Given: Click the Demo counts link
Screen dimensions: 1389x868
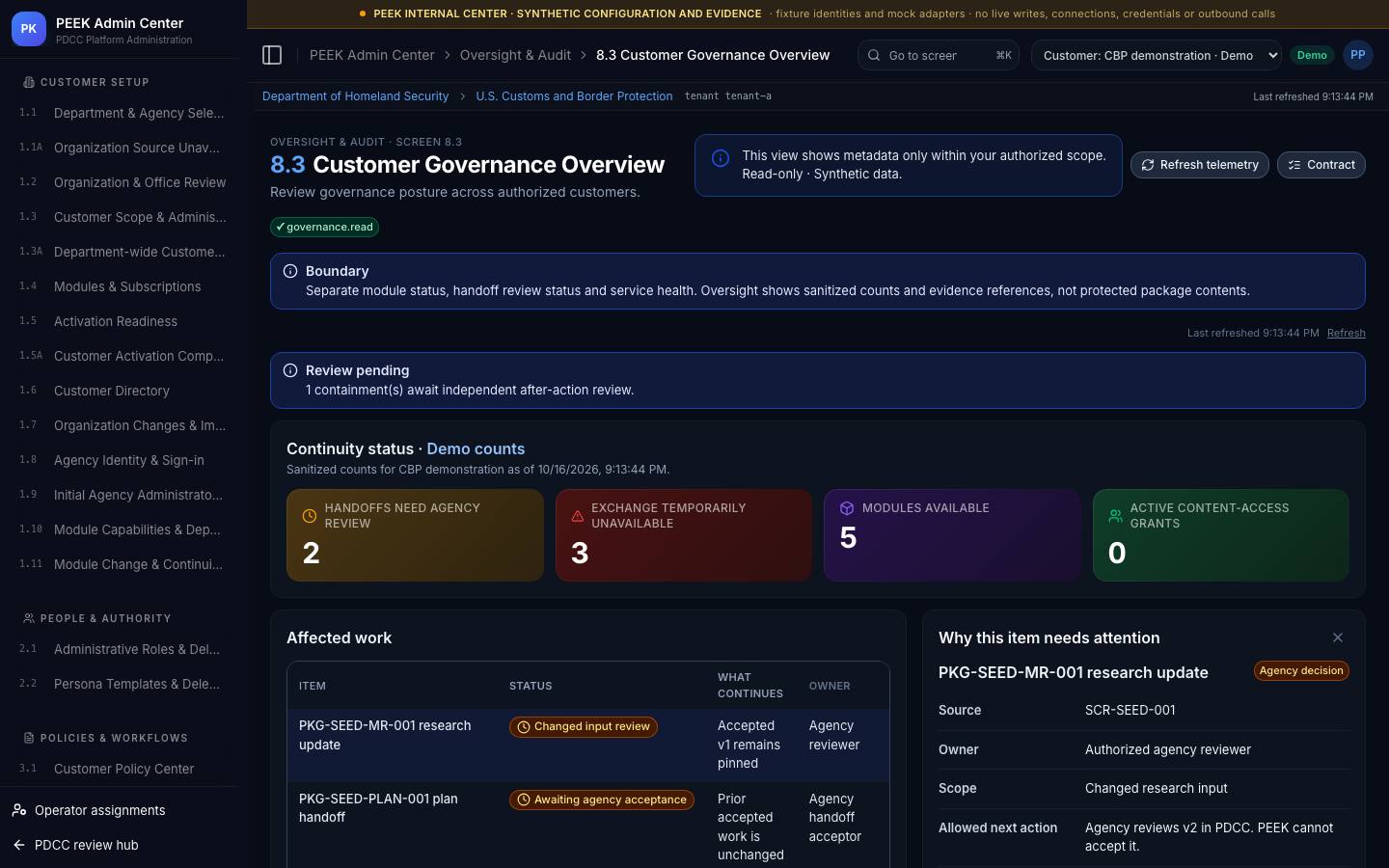Looking at the screenshot, I should (476, 448).
